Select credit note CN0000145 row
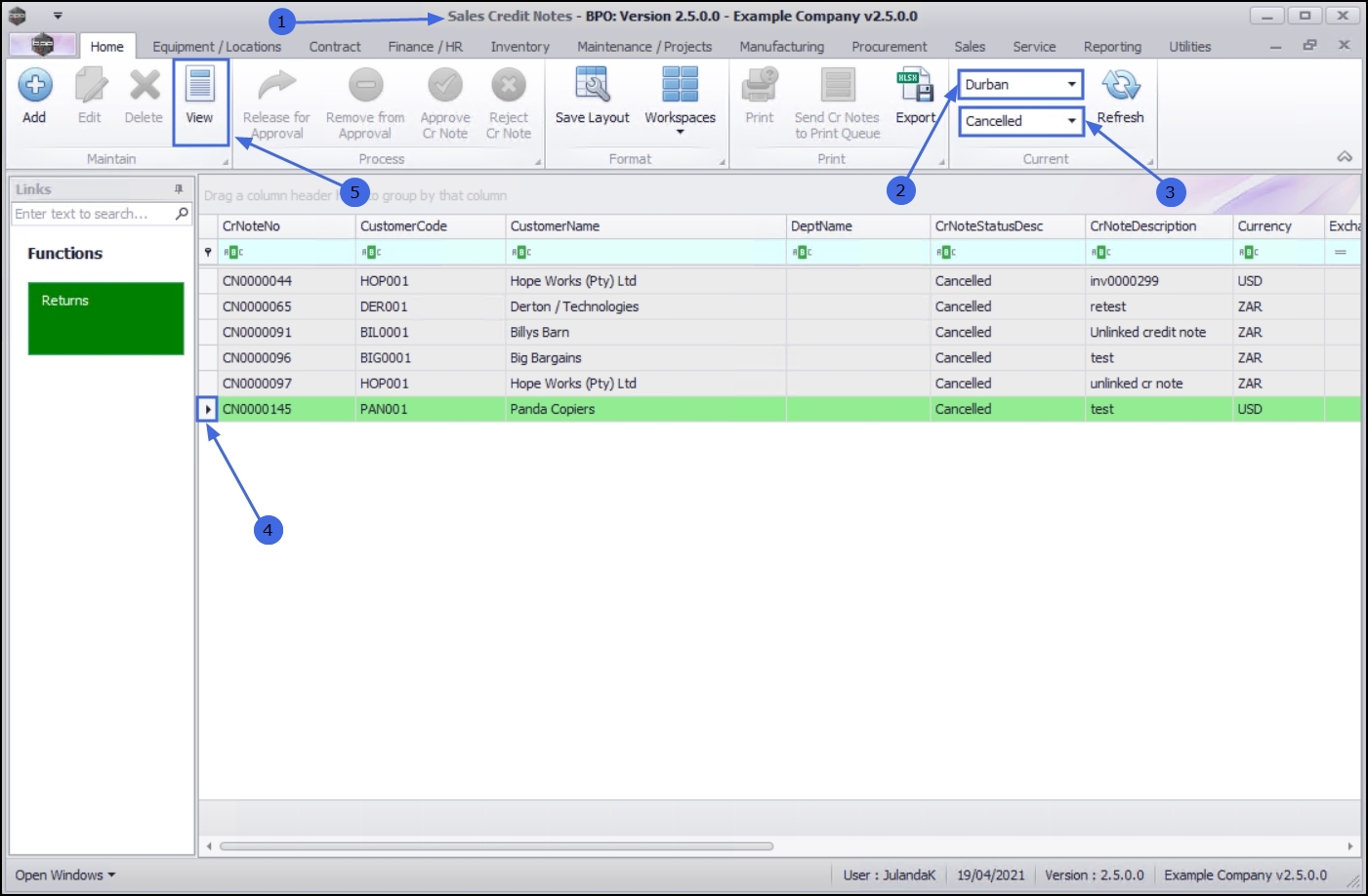 tap(779, 410)
